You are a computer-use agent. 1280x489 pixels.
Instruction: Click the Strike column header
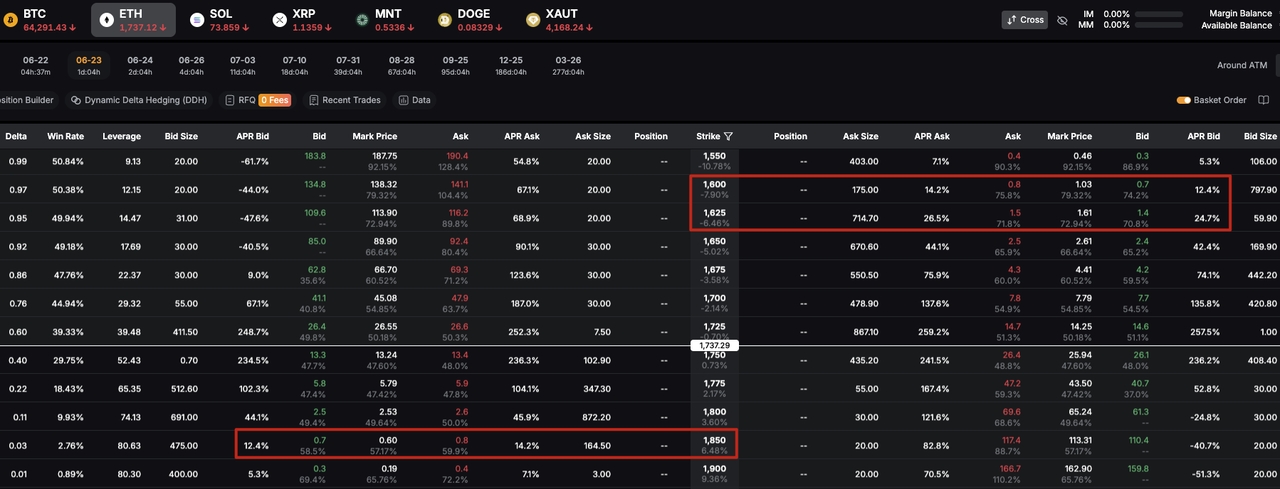[x=708, y=136]
